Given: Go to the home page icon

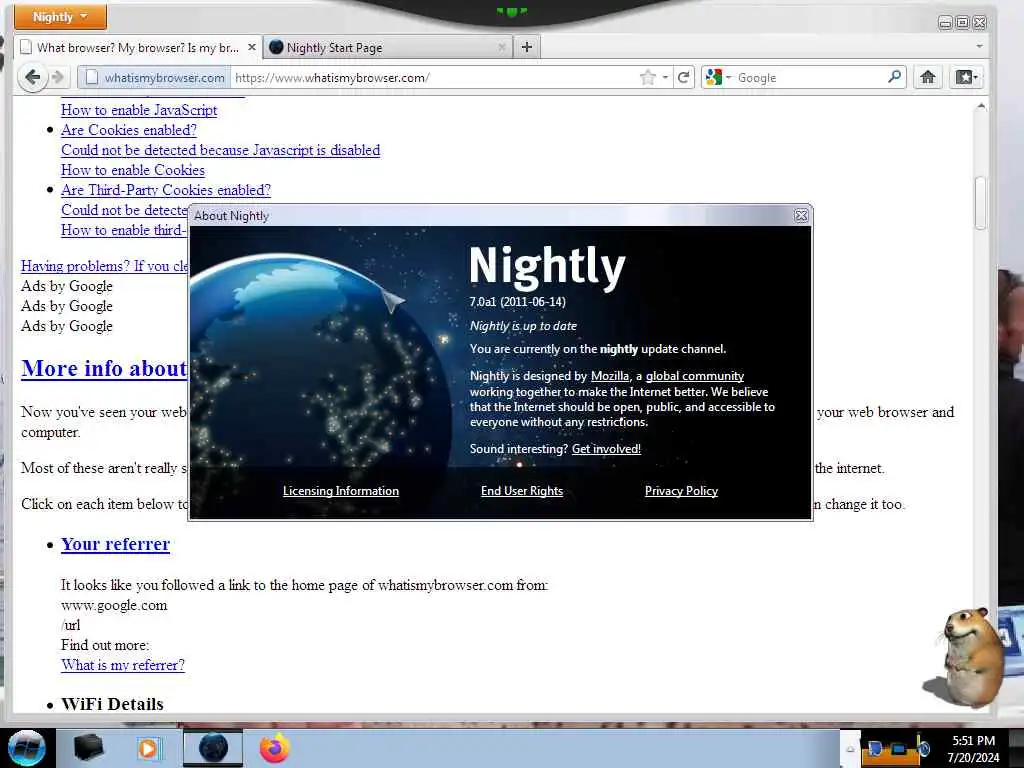Looking at the screenshot, I should (x=927, y=77).
